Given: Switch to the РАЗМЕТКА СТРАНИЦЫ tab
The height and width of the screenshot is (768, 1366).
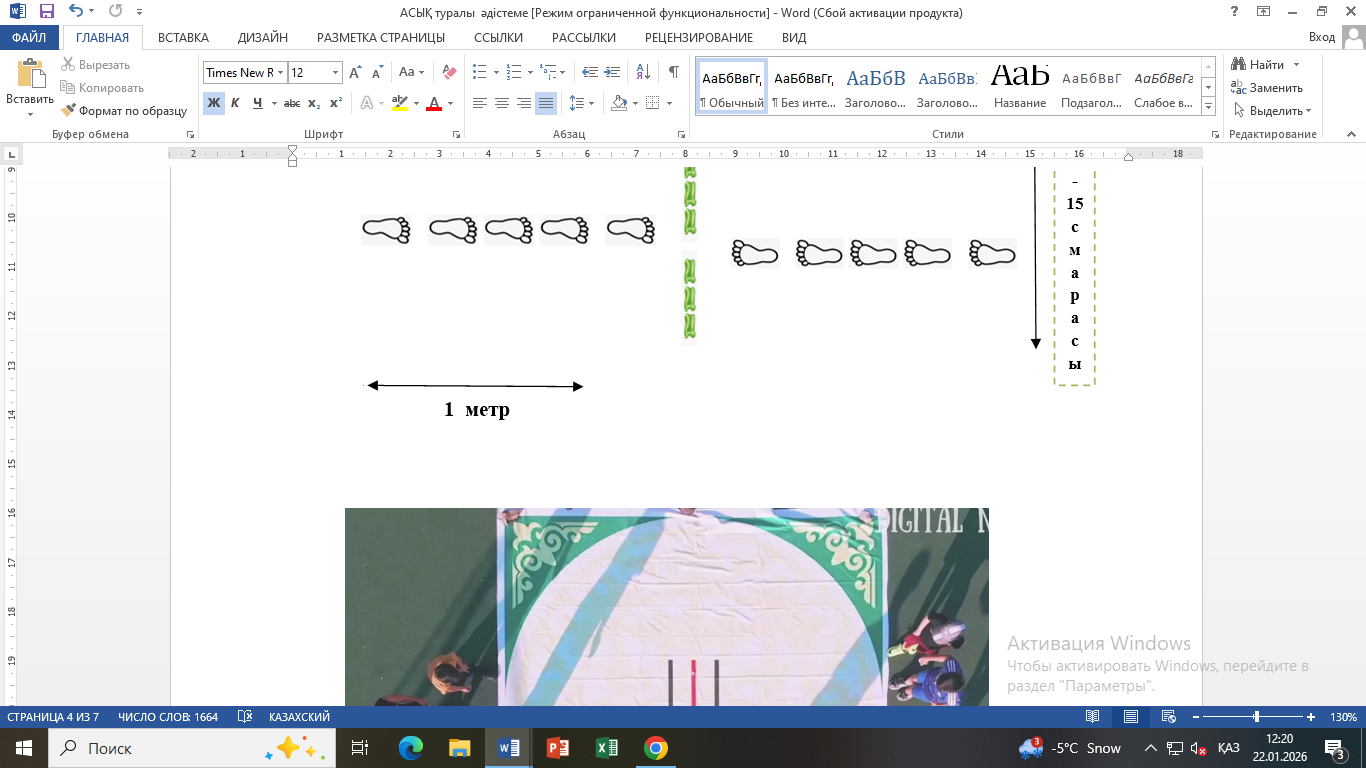Looking at the screenshot, I should (381, 38).
